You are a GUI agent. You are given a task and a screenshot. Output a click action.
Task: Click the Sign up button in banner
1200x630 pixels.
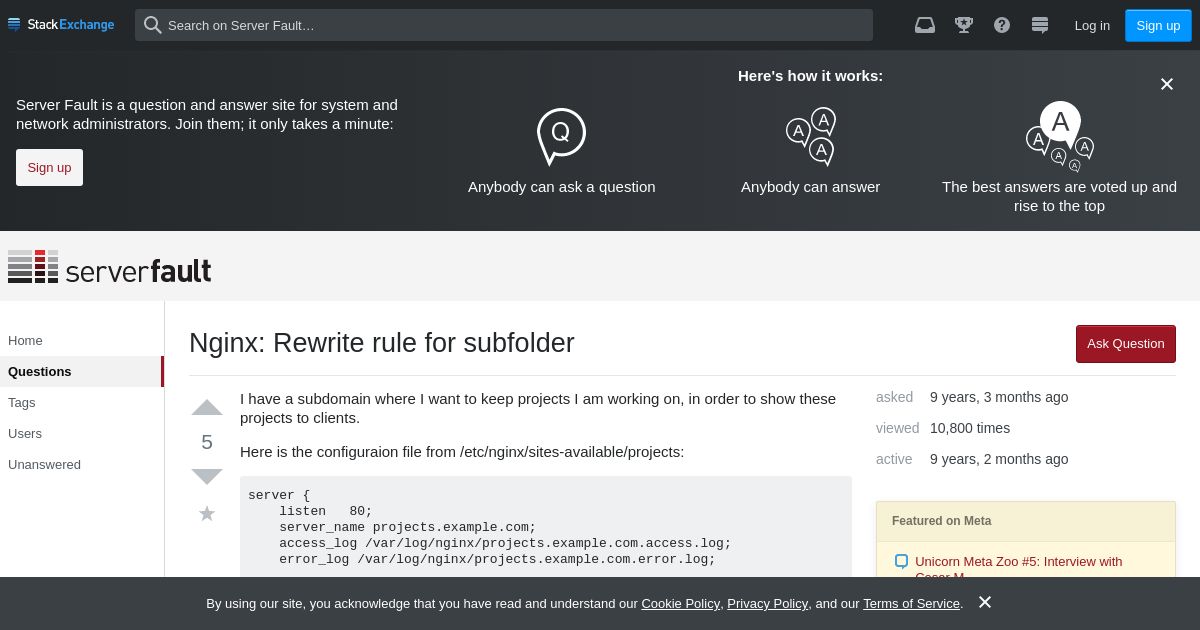(49, 167)
